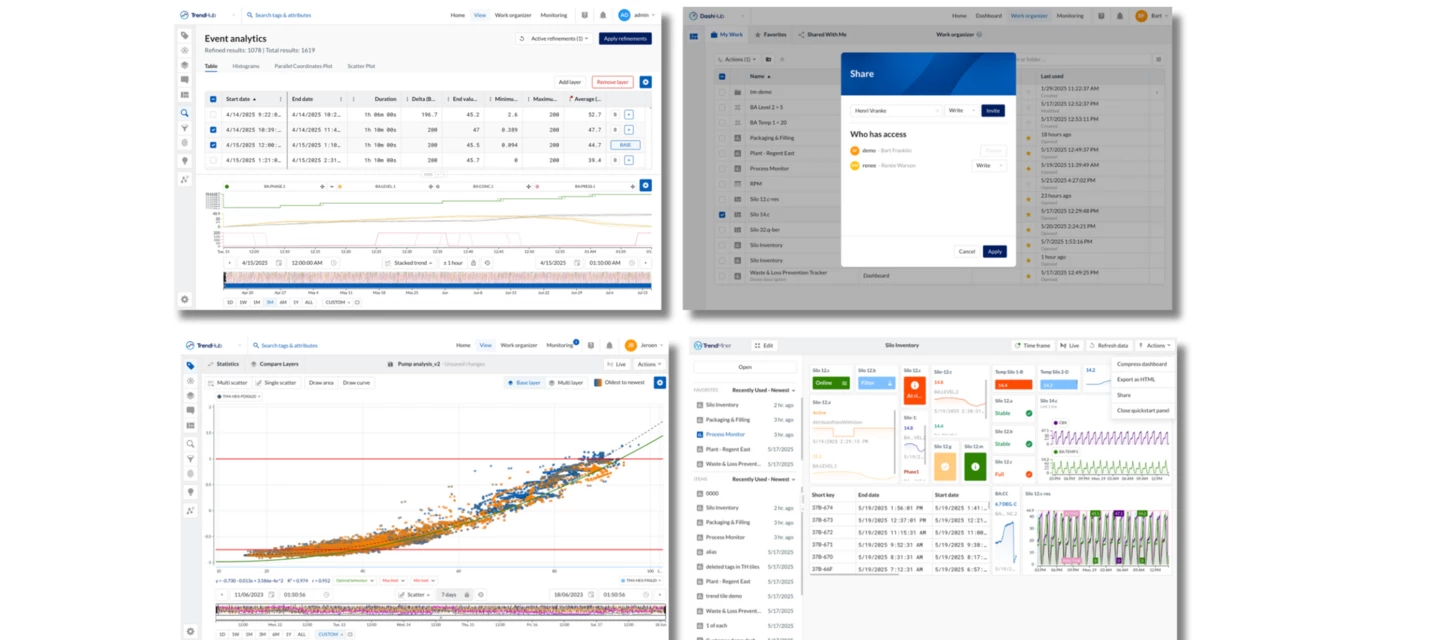Select Compress dashboard menu entry

tap(1141, 364)
